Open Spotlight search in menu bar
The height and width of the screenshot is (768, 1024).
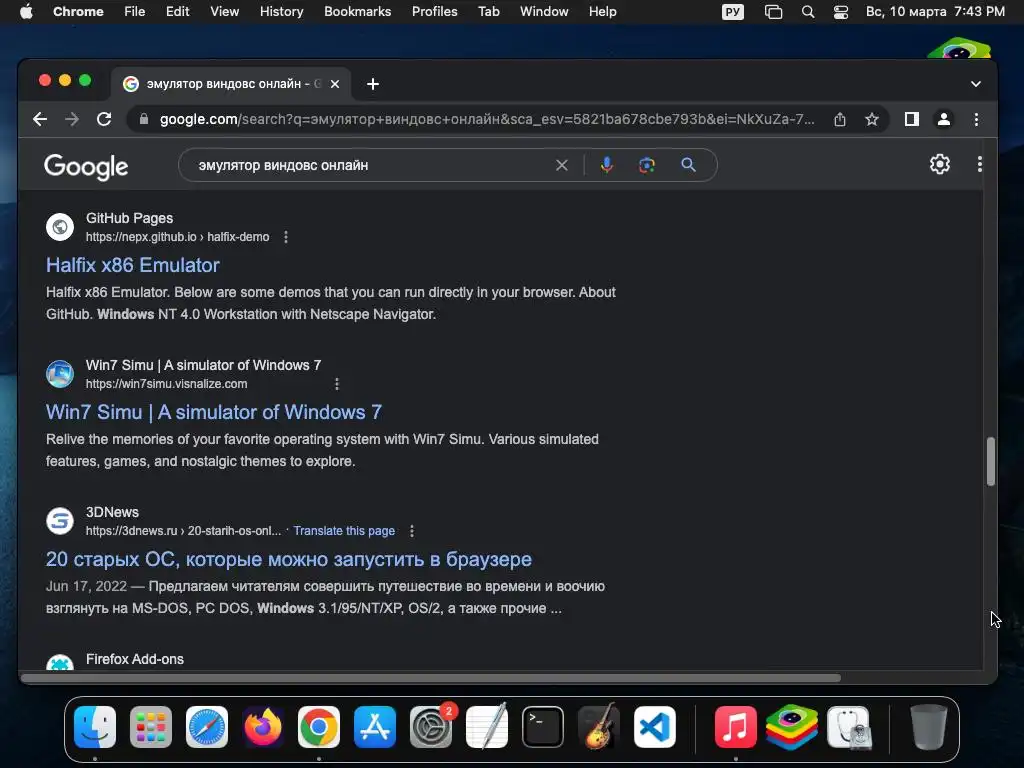pos(808,12)
